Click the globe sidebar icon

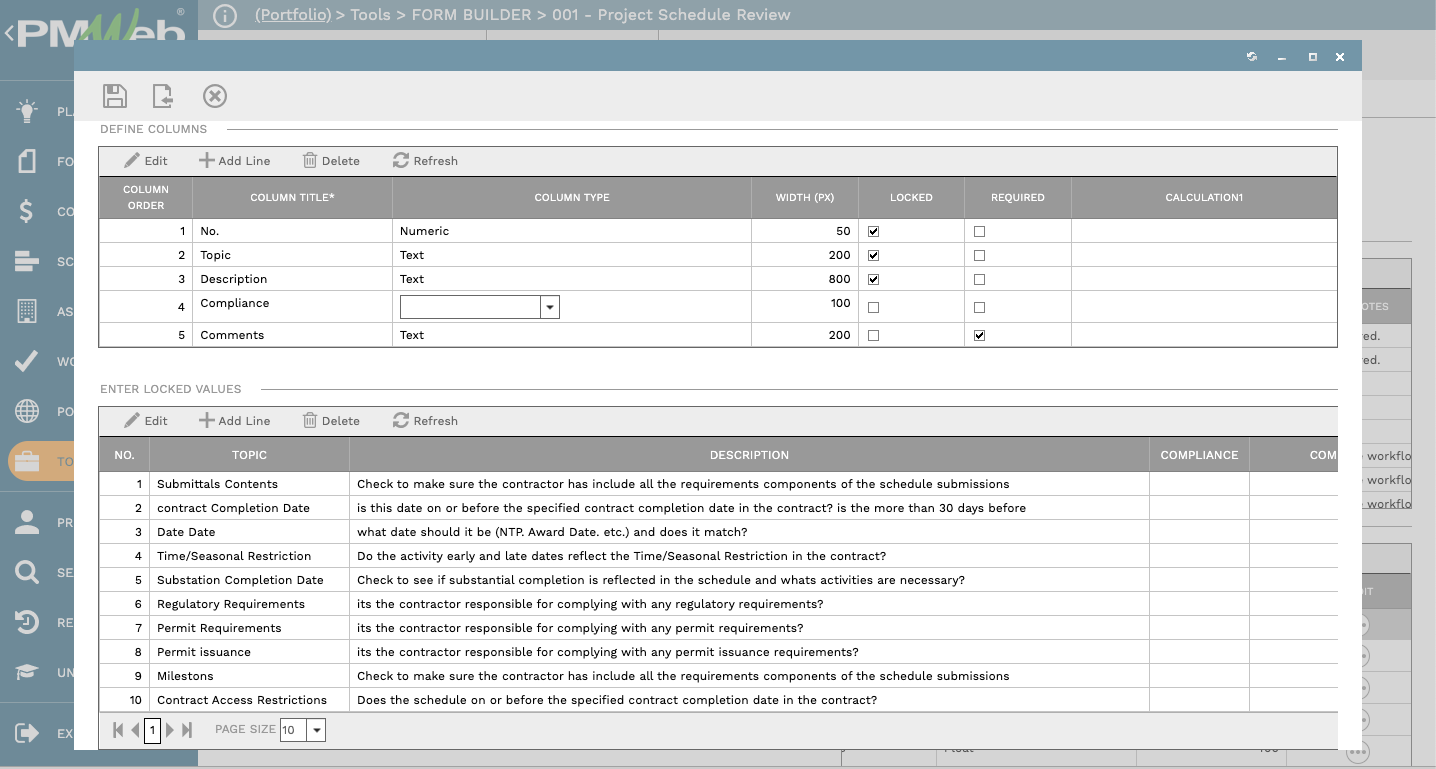tap(27, 411)
